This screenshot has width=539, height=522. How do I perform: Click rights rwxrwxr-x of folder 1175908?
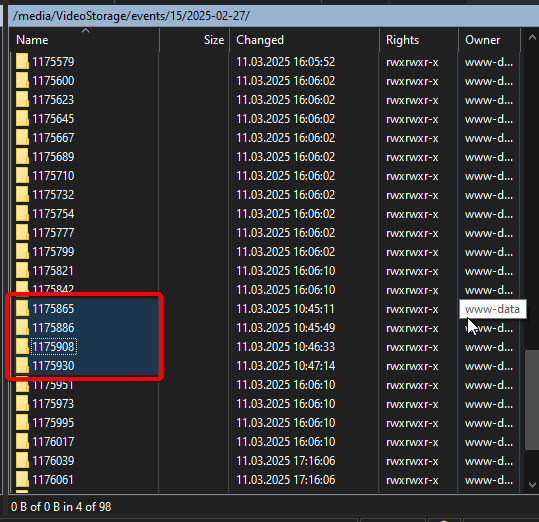click(412, 347)
